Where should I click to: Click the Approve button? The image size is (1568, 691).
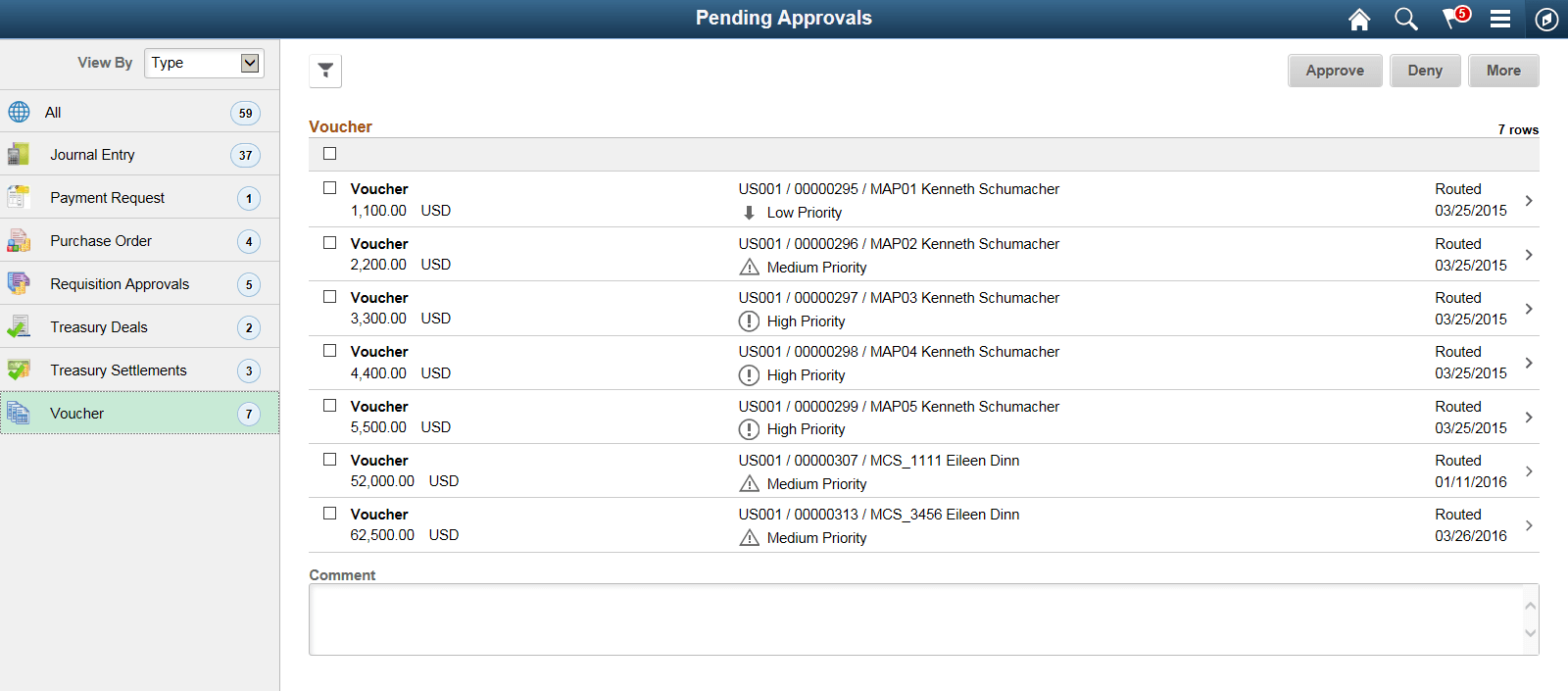(x=1335, y=70)
